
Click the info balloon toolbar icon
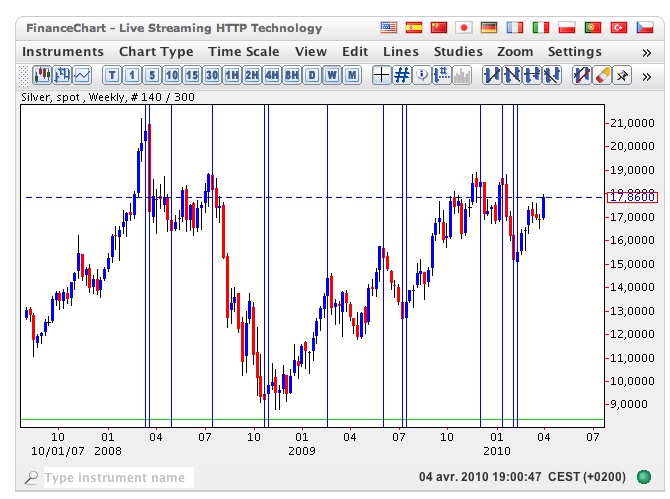422,74
